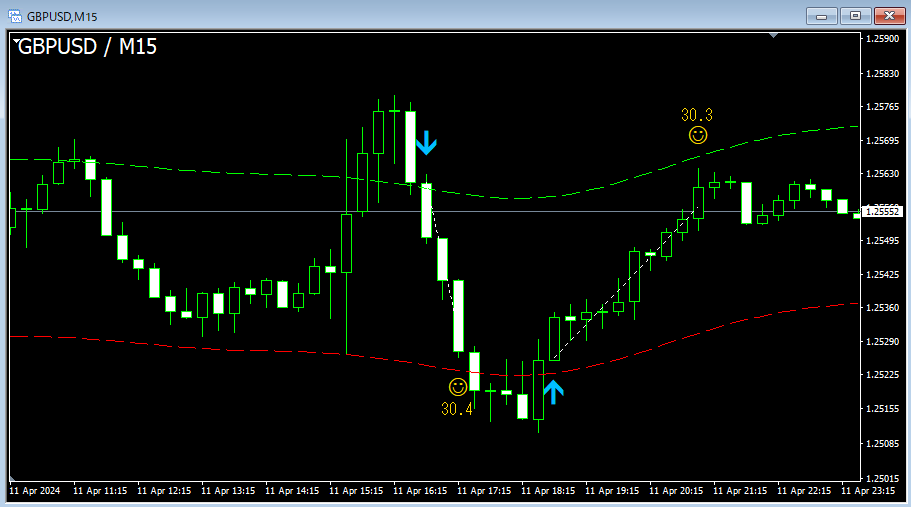Click the current price tag 1.25552

(x=882, y=211)
